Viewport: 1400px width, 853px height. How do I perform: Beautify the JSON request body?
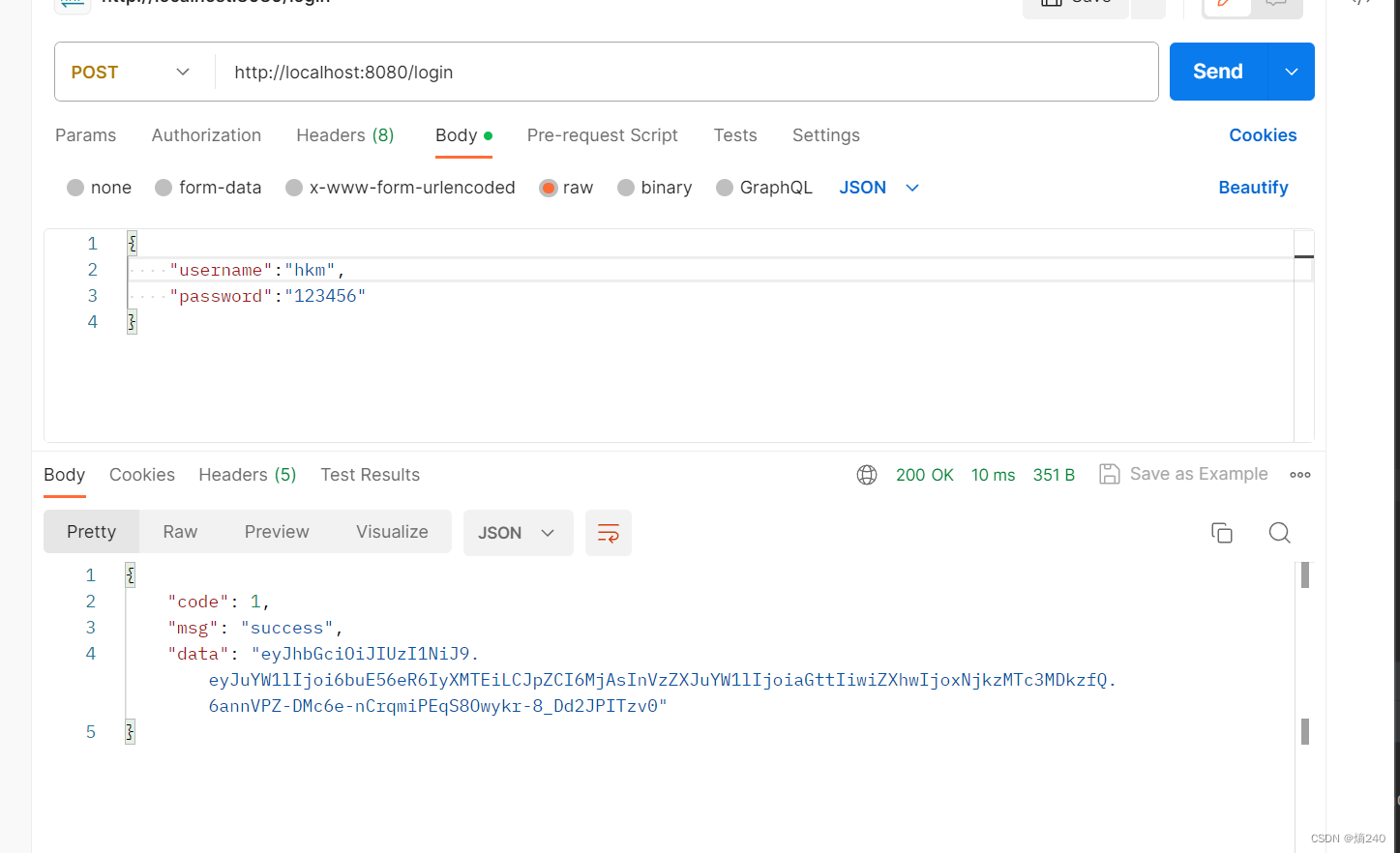pos(1253,187)
